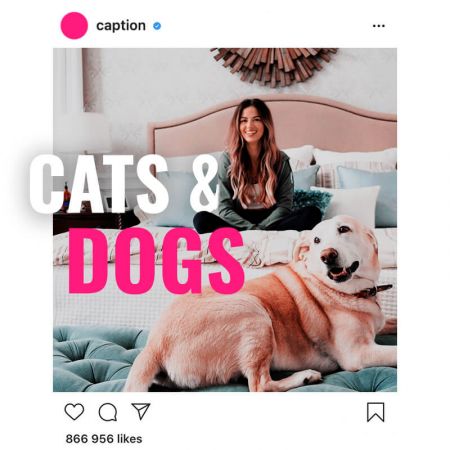Open the 'caption' username profile

tap(121, 26)
